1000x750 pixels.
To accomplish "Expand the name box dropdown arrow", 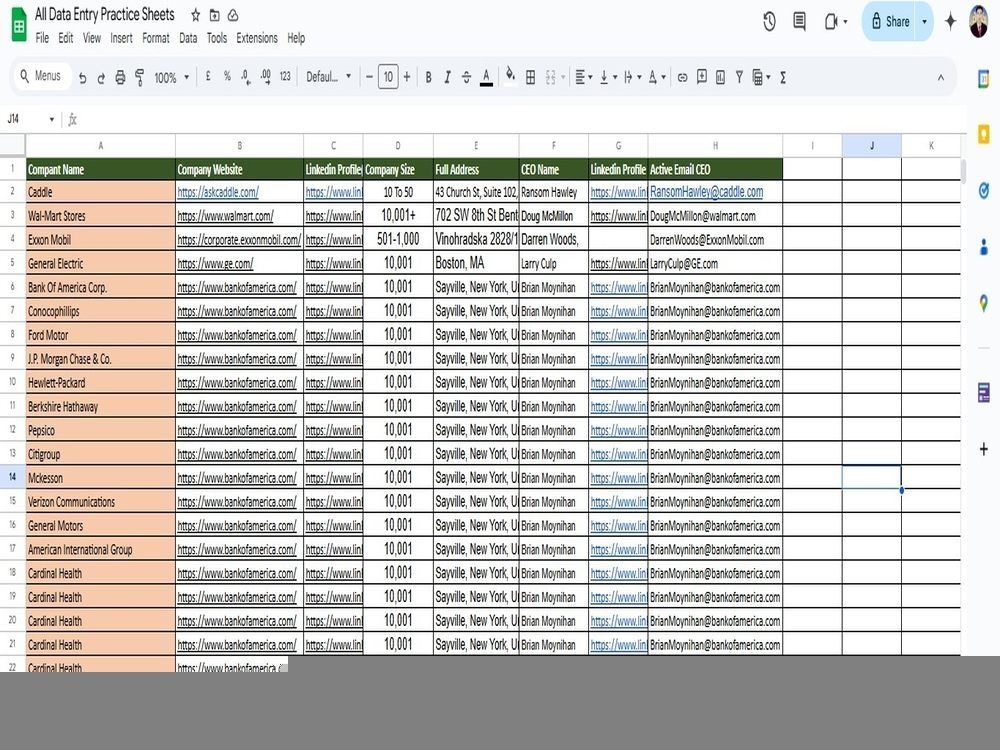I will [x=51, y=119].
